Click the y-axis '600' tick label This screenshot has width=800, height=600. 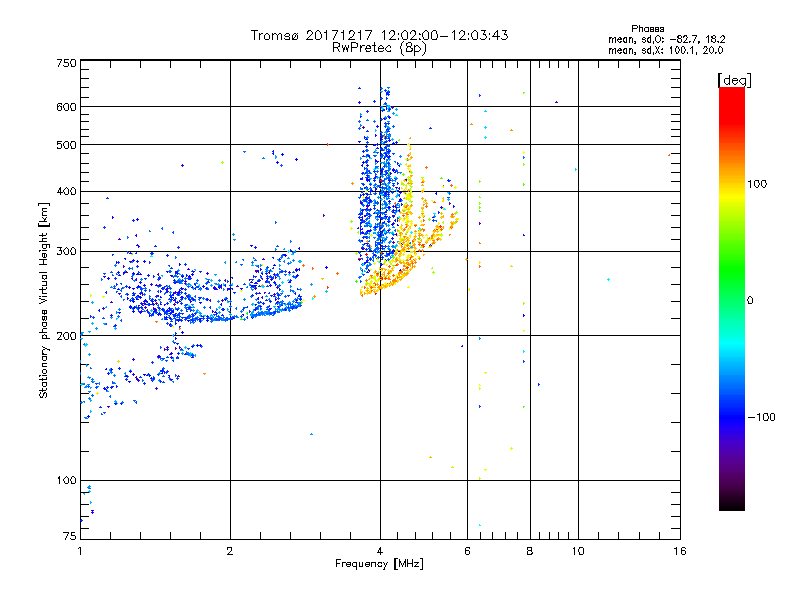[66, 107]
